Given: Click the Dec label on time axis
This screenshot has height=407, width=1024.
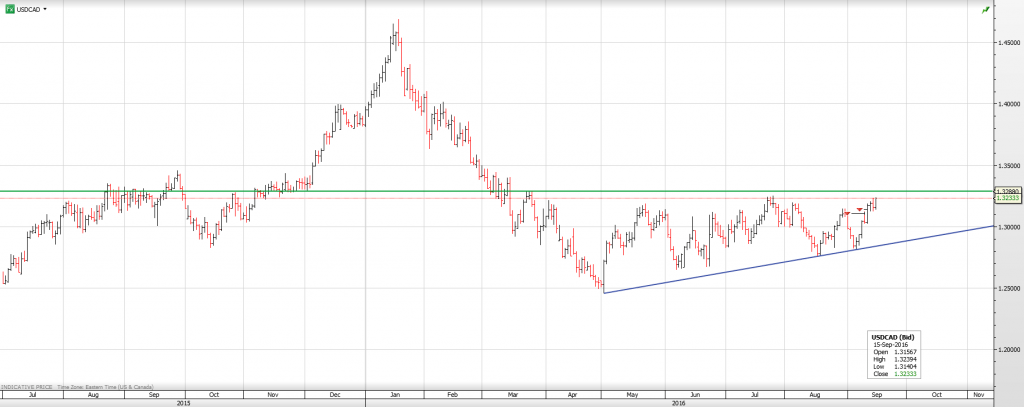Looking at the screenshot, I should point(335,395).
